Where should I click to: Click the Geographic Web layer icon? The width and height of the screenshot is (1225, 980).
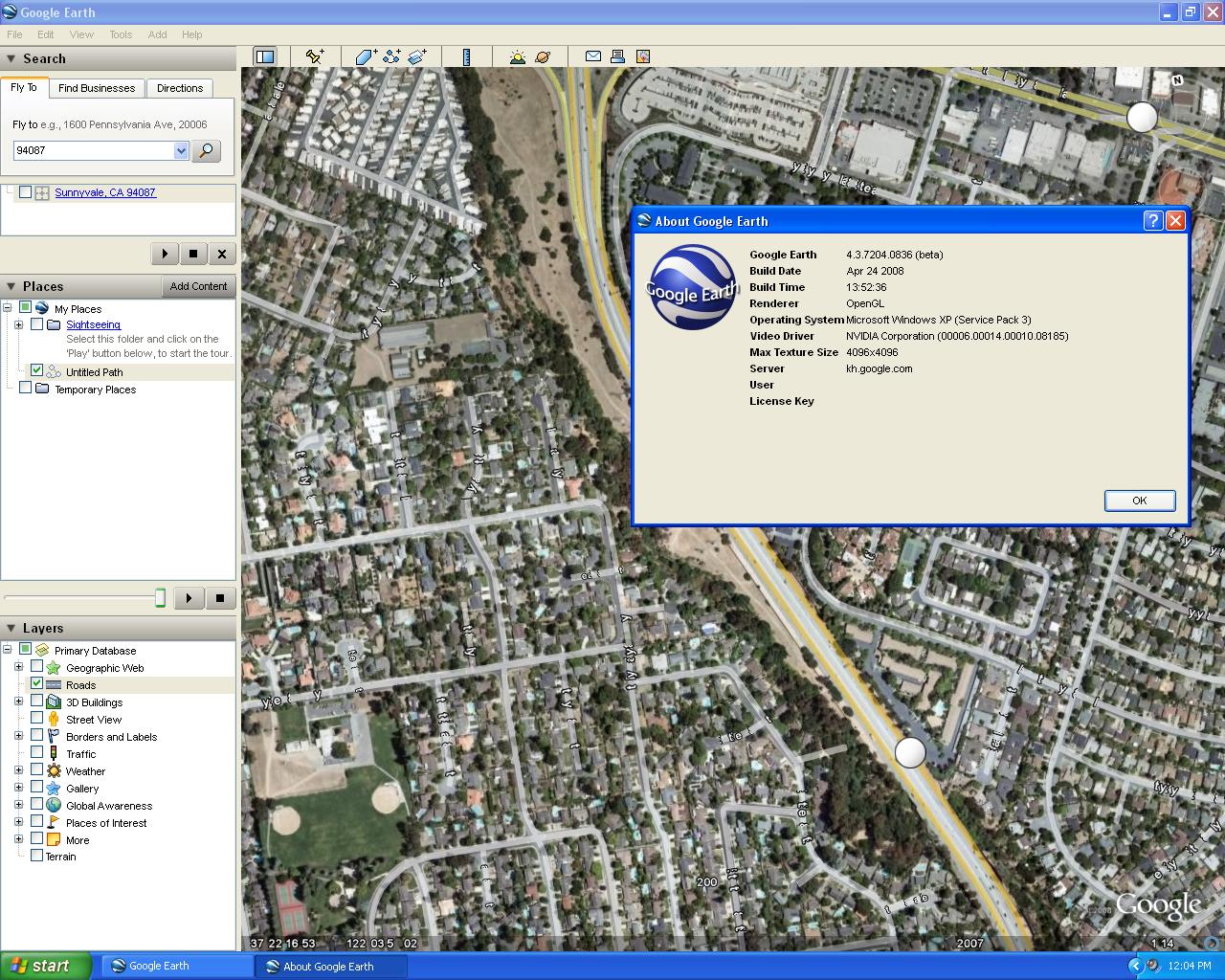pos(54,668)
